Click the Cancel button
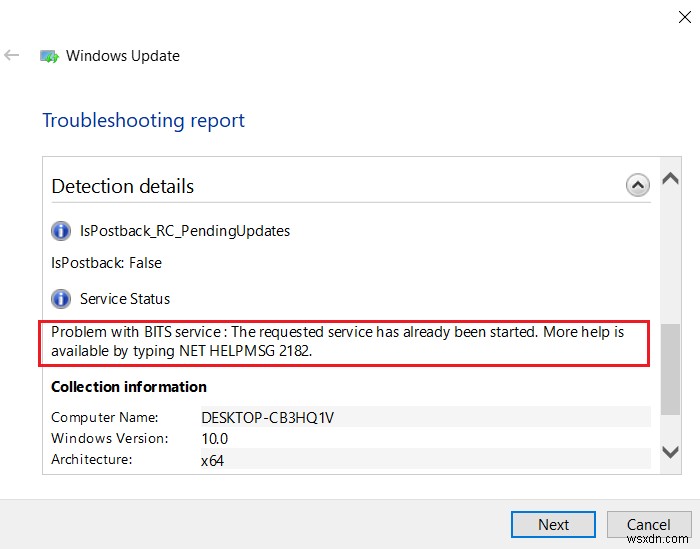 [x=649, y=524]
